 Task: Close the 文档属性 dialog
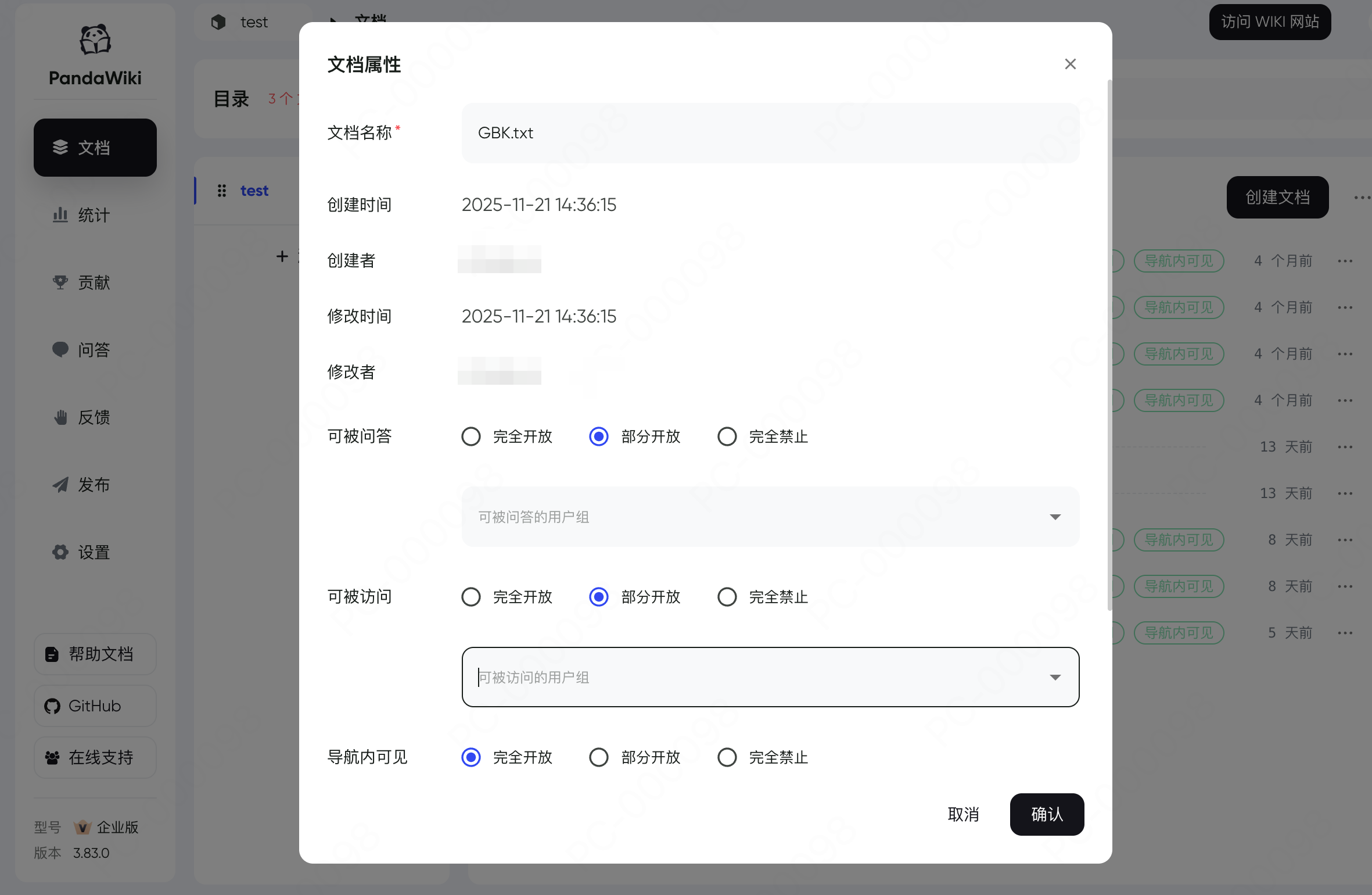(x=1070, y=64)
